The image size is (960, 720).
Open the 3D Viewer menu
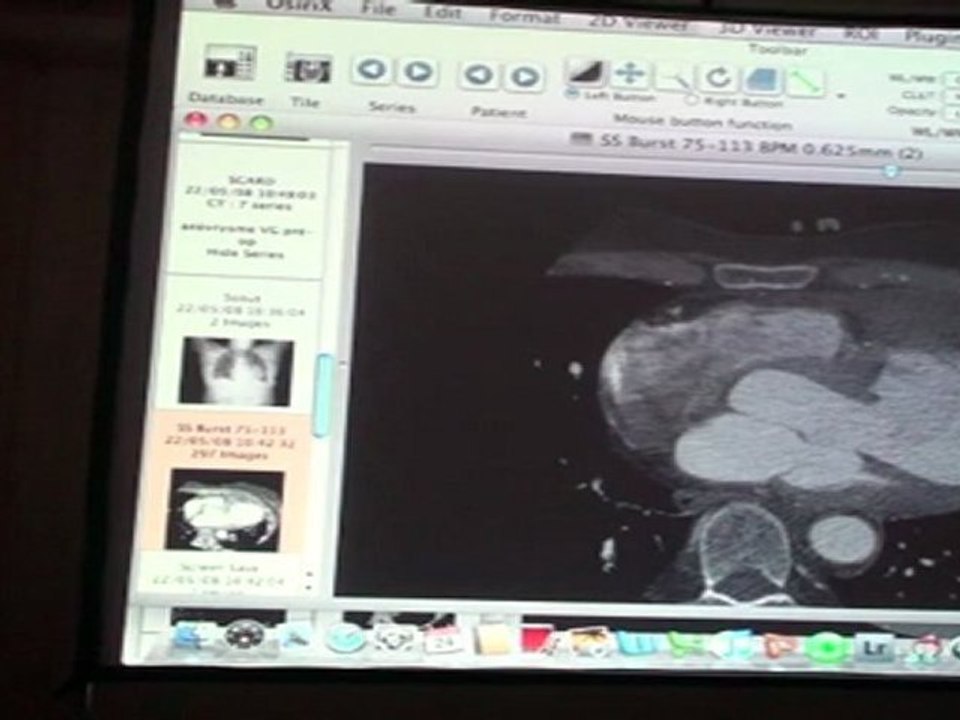[x=768, y=29]
